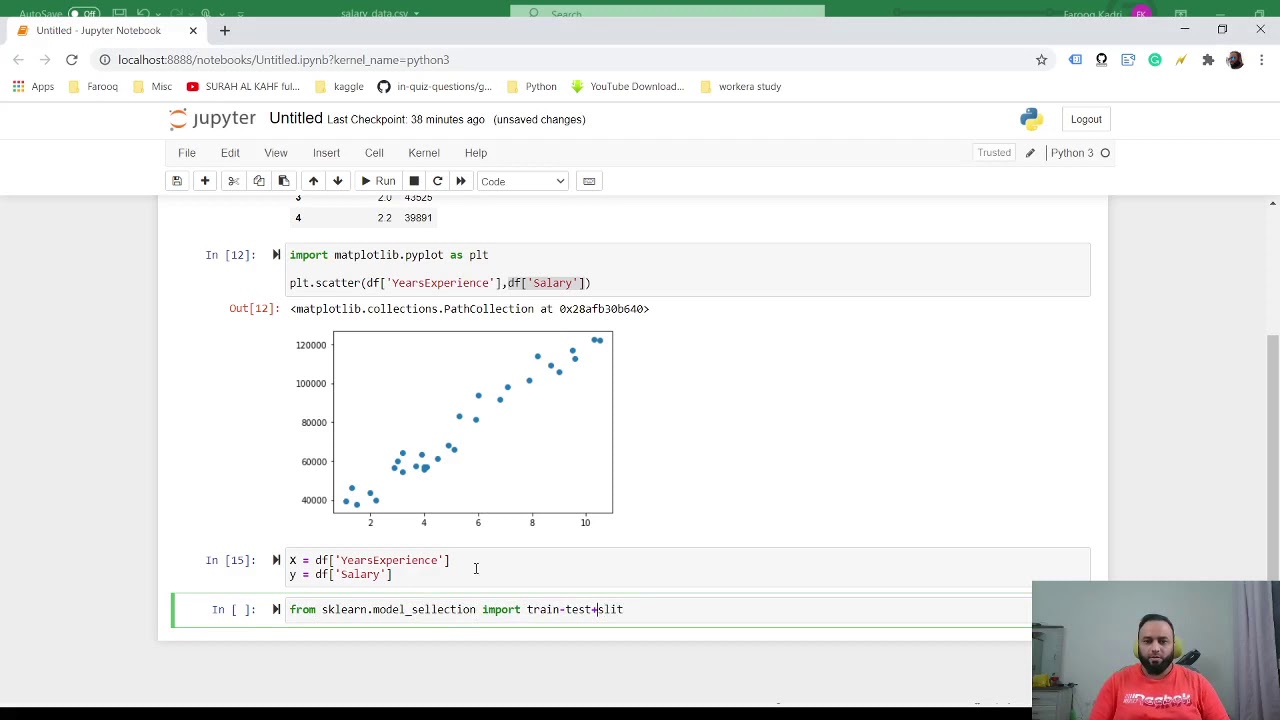
Task: Restart the kernel with the circular arrow
Action: coord(437,181)
